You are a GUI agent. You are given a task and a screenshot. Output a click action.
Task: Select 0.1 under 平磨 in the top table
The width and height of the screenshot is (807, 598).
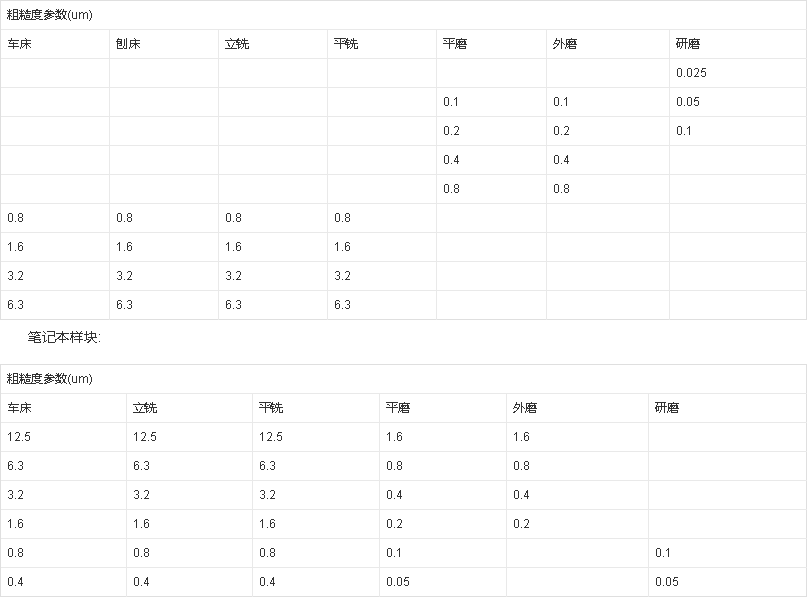[x=451, y=102]
